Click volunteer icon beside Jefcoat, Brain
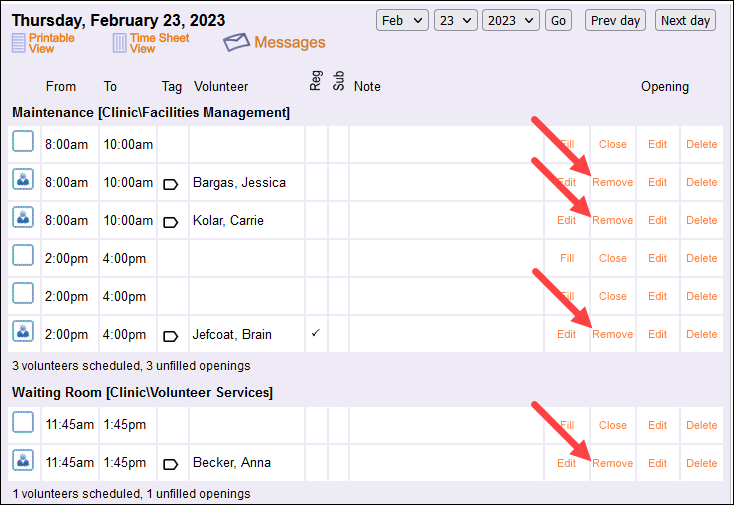 (23, 333)
